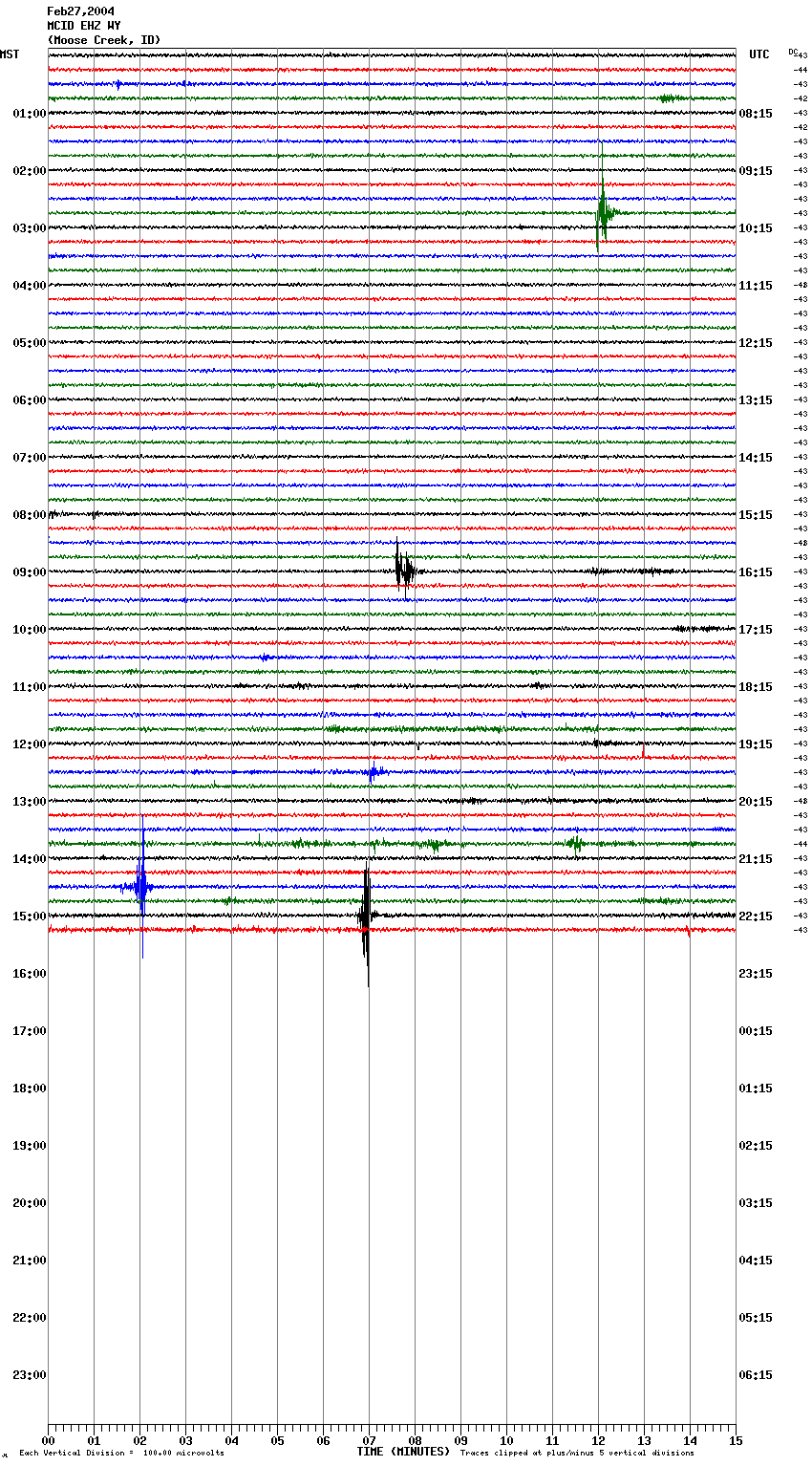Image resolution: width=812 pixels, height=1466 pixels.
Task: Click the small blue event near minute 07
Action: tap(374, 772)
